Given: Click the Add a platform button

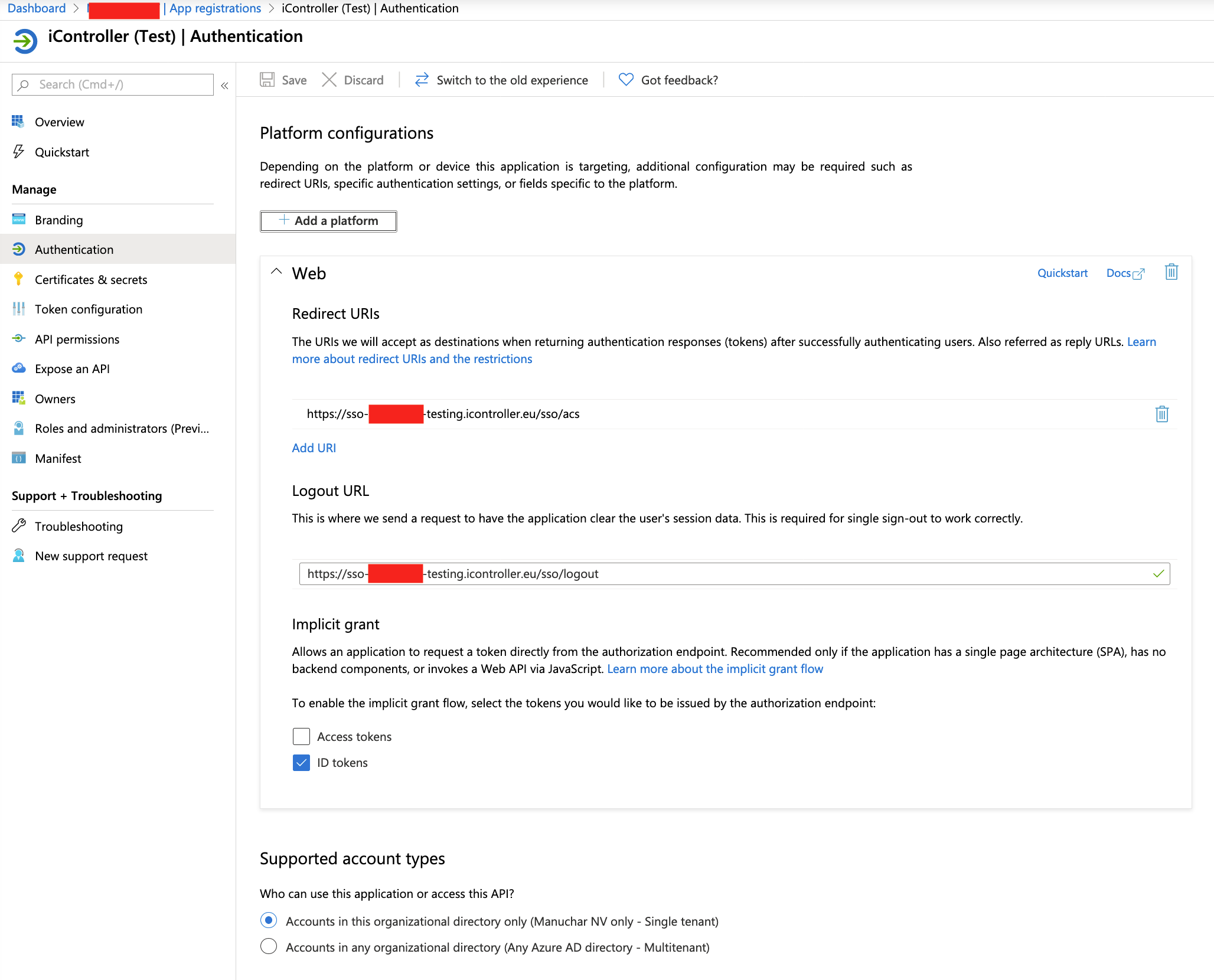Looking at the screenshot, I should point(328,221).
